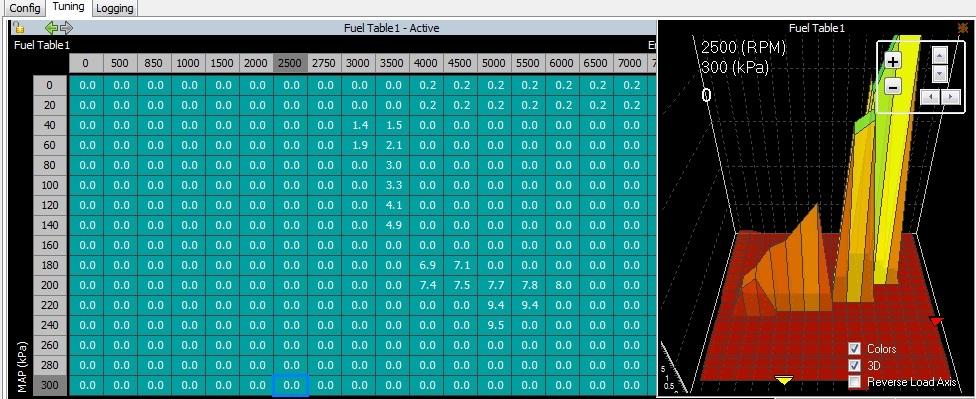Enable the Reverse Load Axis checkbox
The height and width of the screenshot is (399, 976).
[855, 382]
